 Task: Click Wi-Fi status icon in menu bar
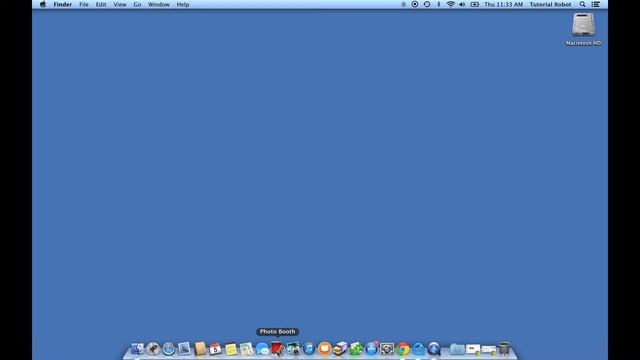pyautogui.click(x=451, y=4)
